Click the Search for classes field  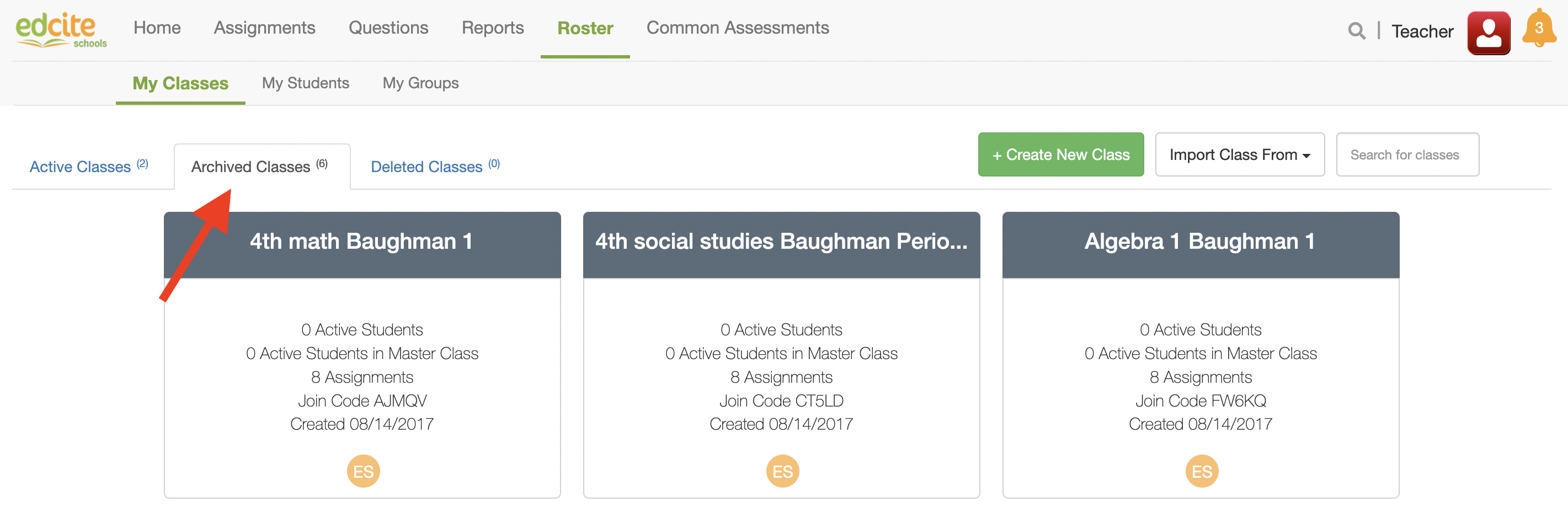point(1407,154)
